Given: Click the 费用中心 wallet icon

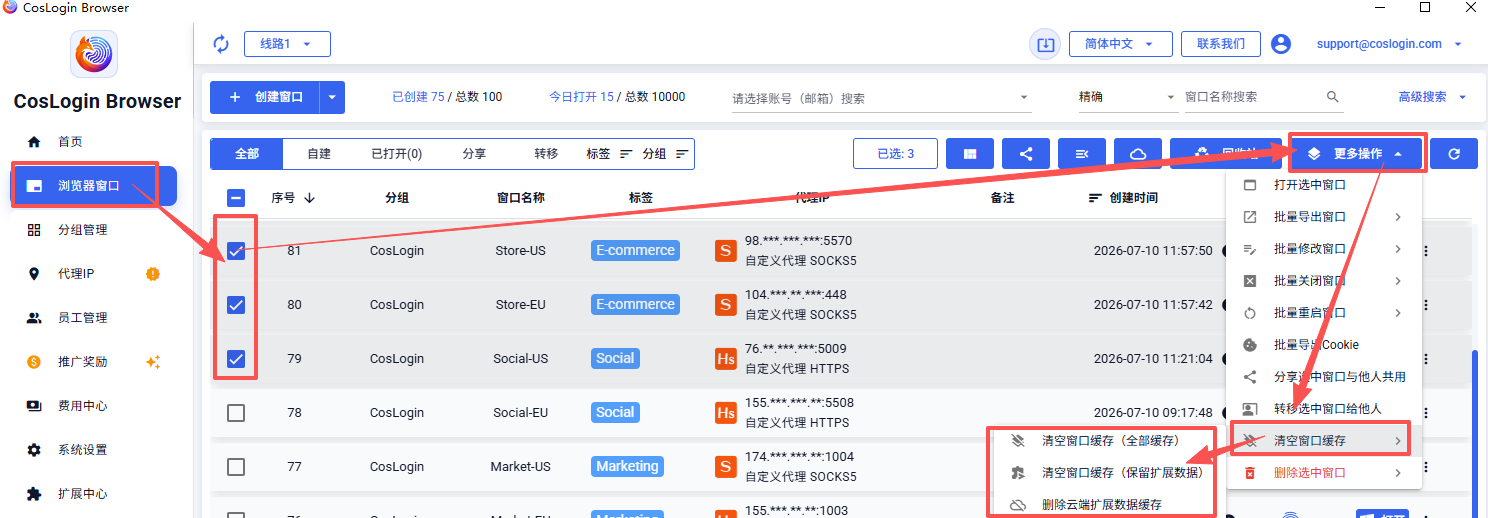Looking at the screenshot, I should [34, 406].
